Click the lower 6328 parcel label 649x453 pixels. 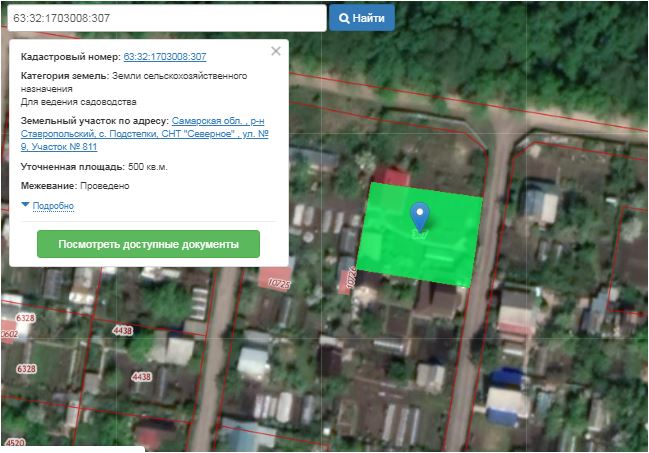[x=25, y=369]
